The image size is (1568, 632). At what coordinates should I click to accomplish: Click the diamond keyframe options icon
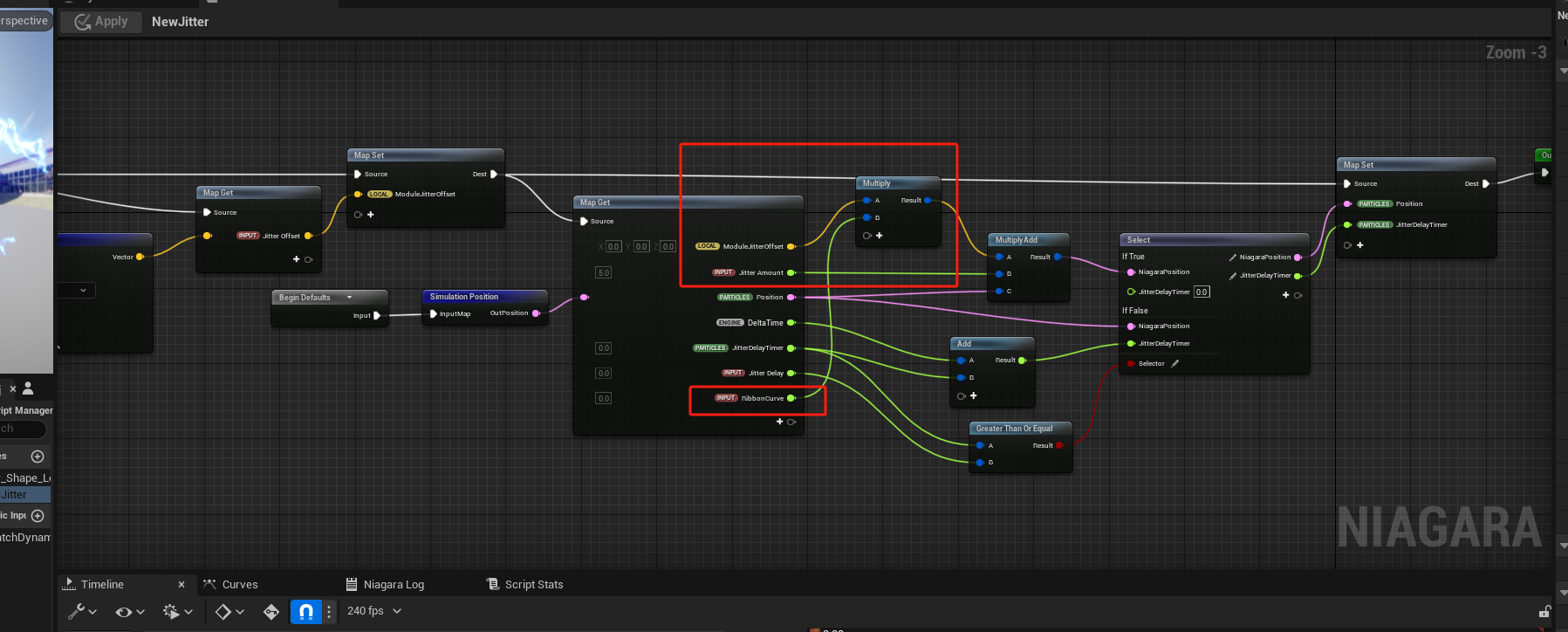(x=229, y=612)
